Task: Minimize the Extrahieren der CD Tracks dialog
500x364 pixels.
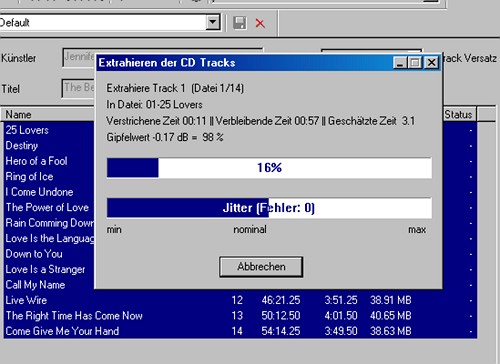Action: click(x=400, y=63)
